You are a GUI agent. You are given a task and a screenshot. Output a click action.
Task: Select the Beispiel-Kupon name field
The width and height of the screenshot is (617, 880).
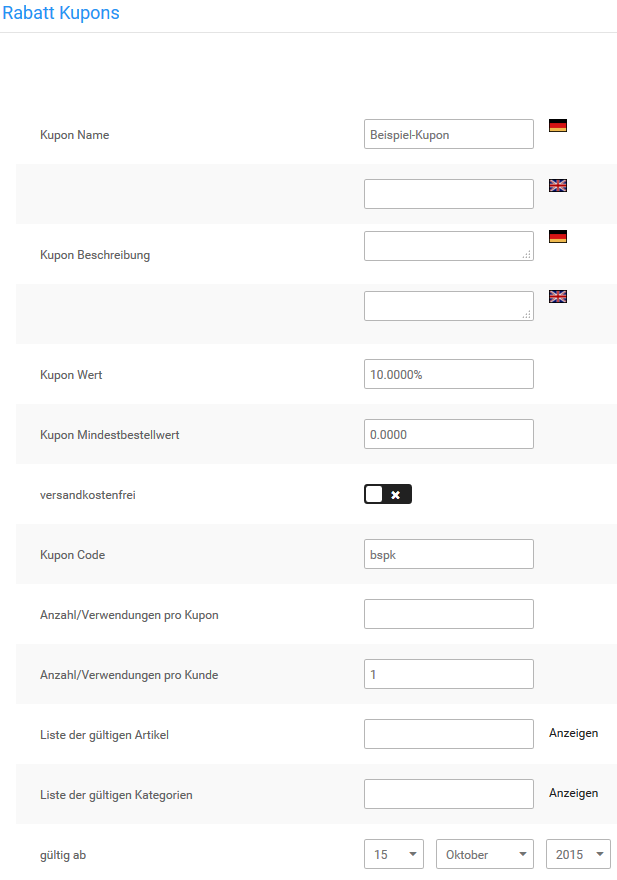point(448,134)
